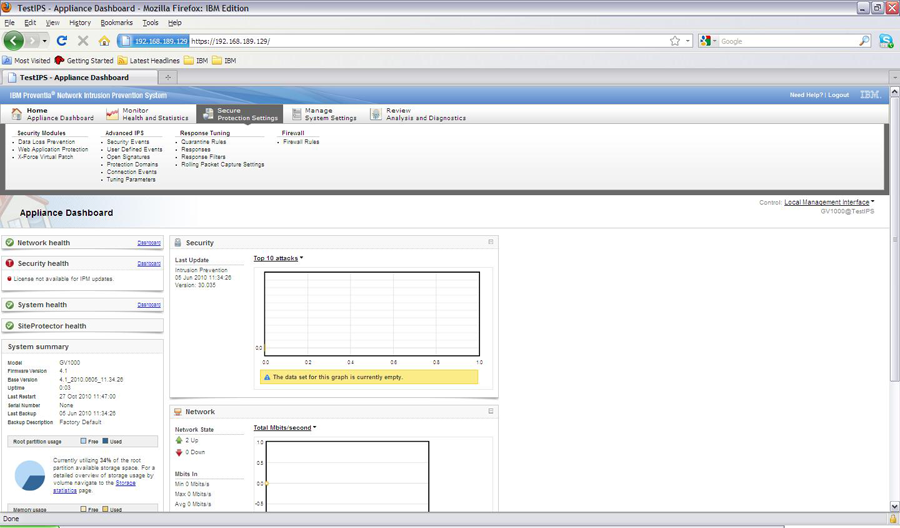Click the status bar padlock icon

pos(893,519)
